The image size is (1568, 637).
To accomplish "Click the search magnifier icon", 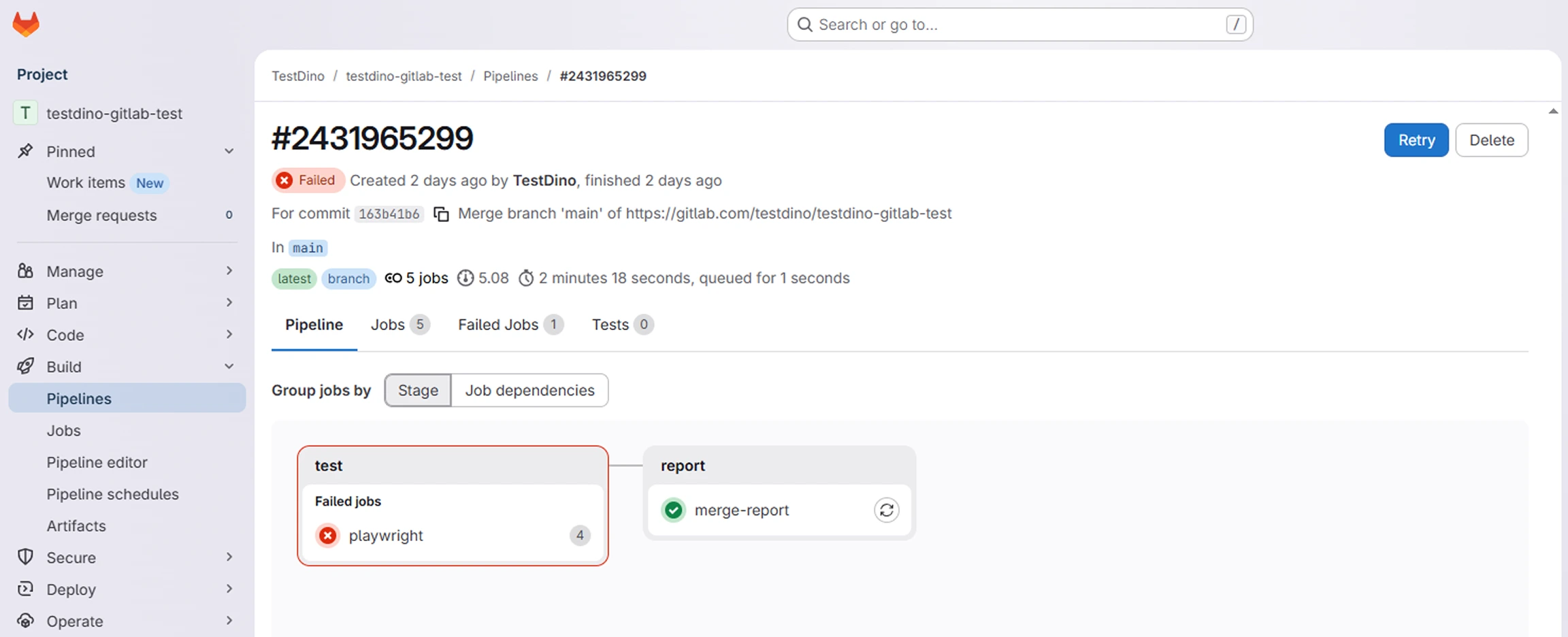I will pyautogui.click(x=805, y=24).
